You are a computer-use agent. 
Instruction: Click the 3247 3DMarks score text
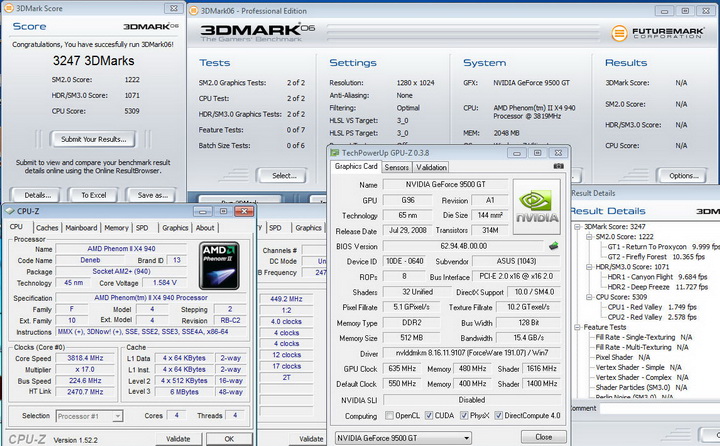(x=94, y=61)
